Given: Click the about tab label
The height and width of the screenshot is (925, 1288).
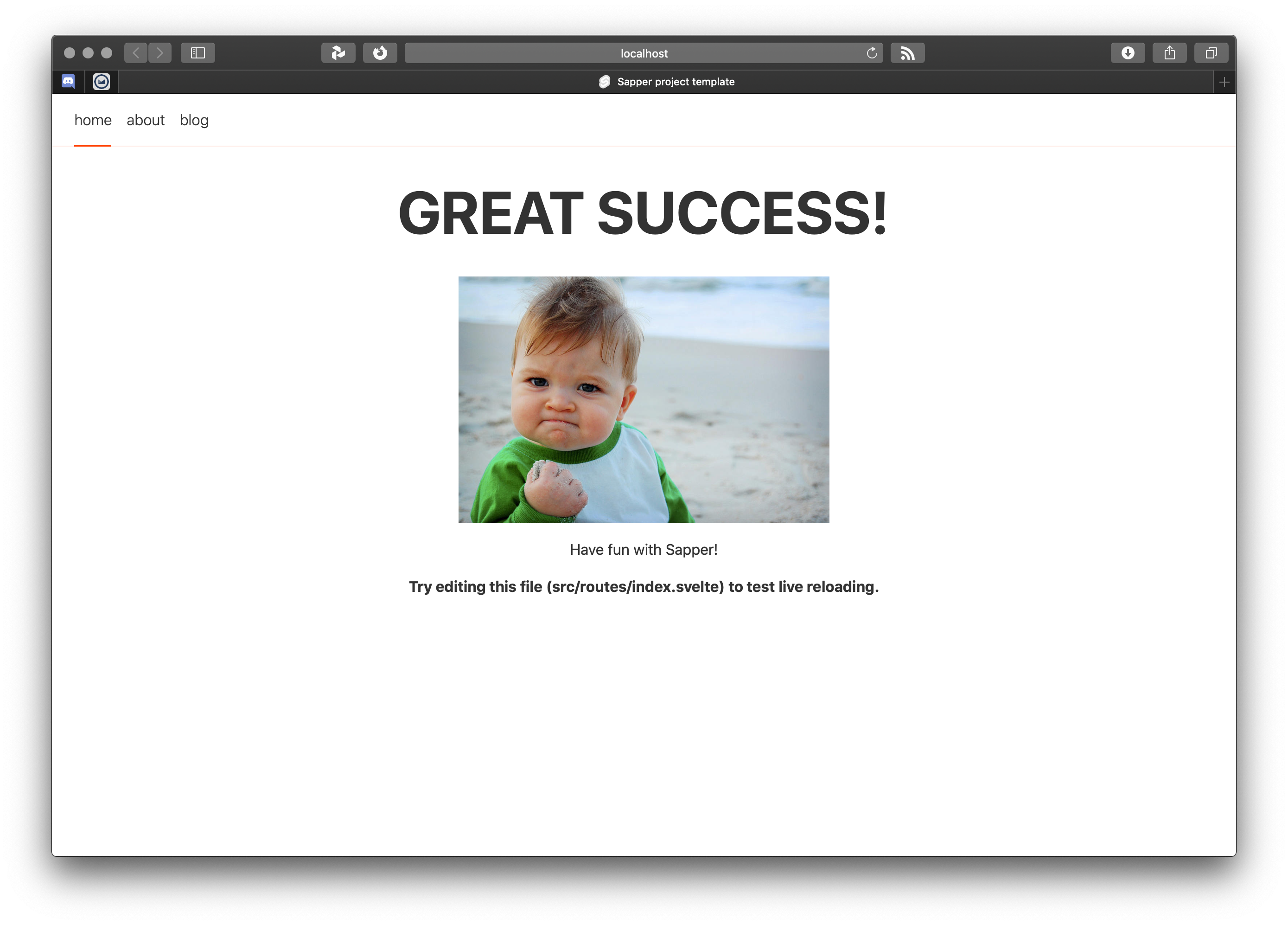Looking at the screenshot, I should click(145, 120).
